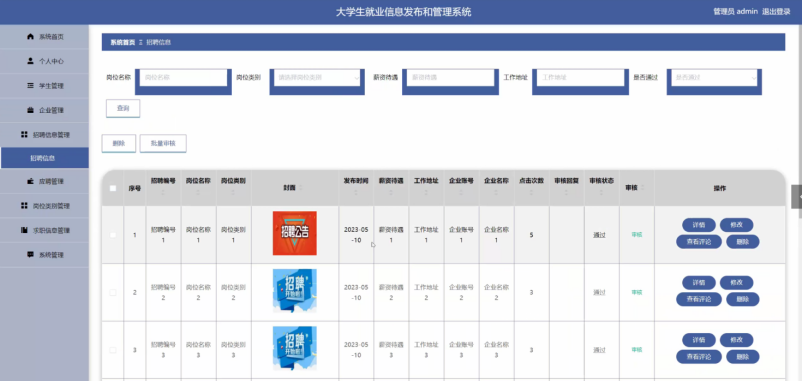This screenshot has width=802, height=381.
Task: Open the blue 招聘 cover in row 2
Action: 295,291
